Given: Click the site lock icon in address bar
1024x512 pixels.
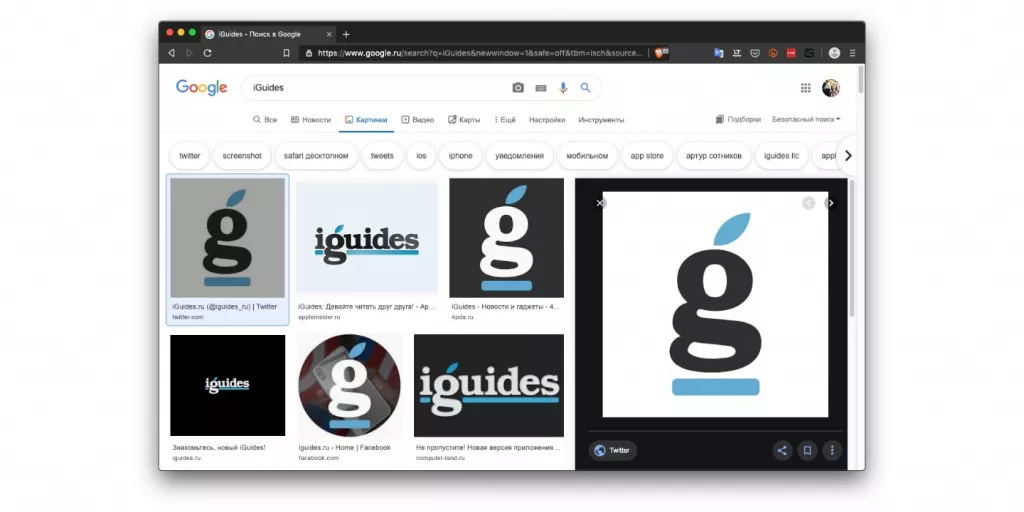Looking at the screenshot, I should tap(309, 53).
